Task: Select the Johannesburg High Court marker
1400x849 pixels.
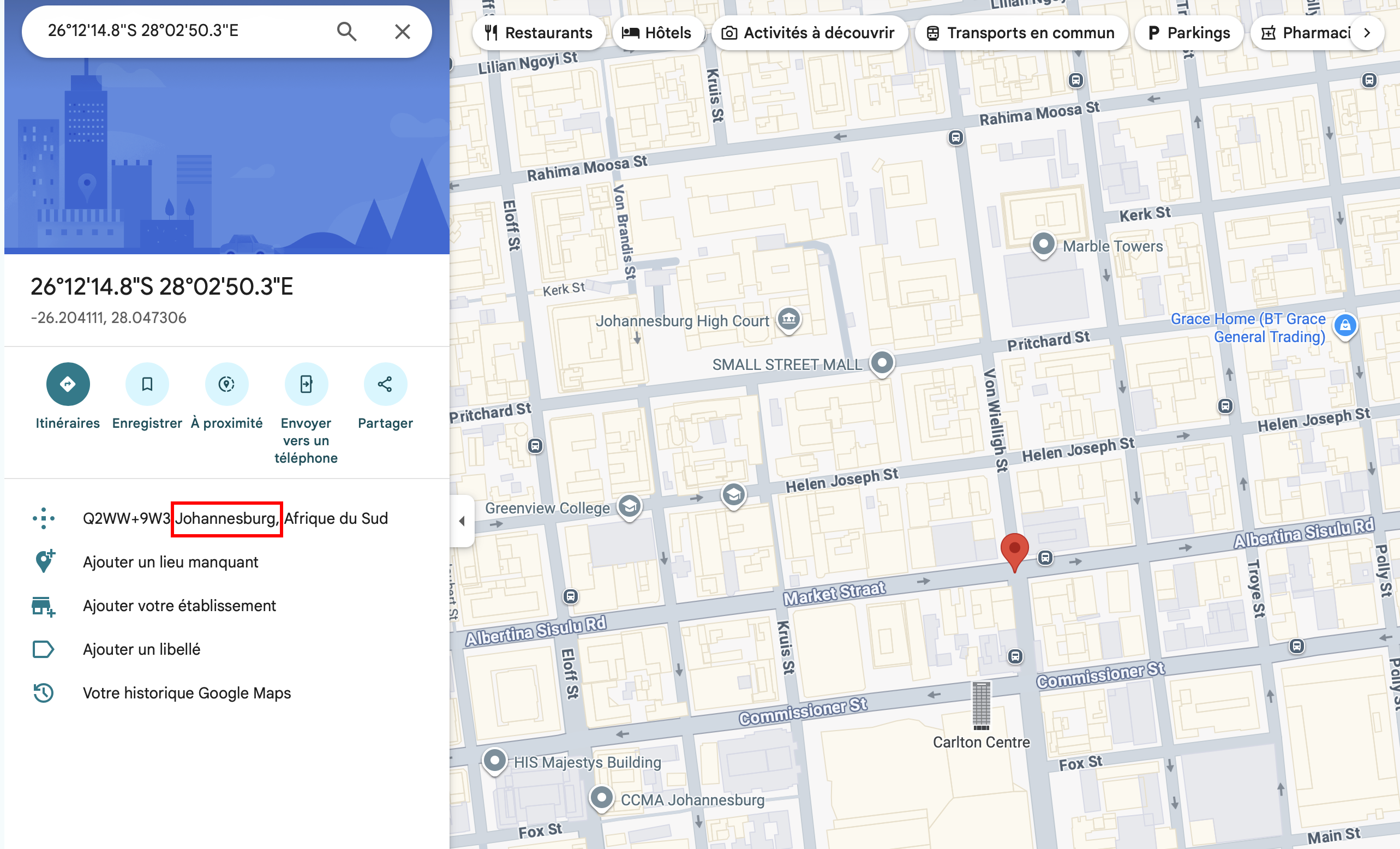Action: click(x=788, y=320)
